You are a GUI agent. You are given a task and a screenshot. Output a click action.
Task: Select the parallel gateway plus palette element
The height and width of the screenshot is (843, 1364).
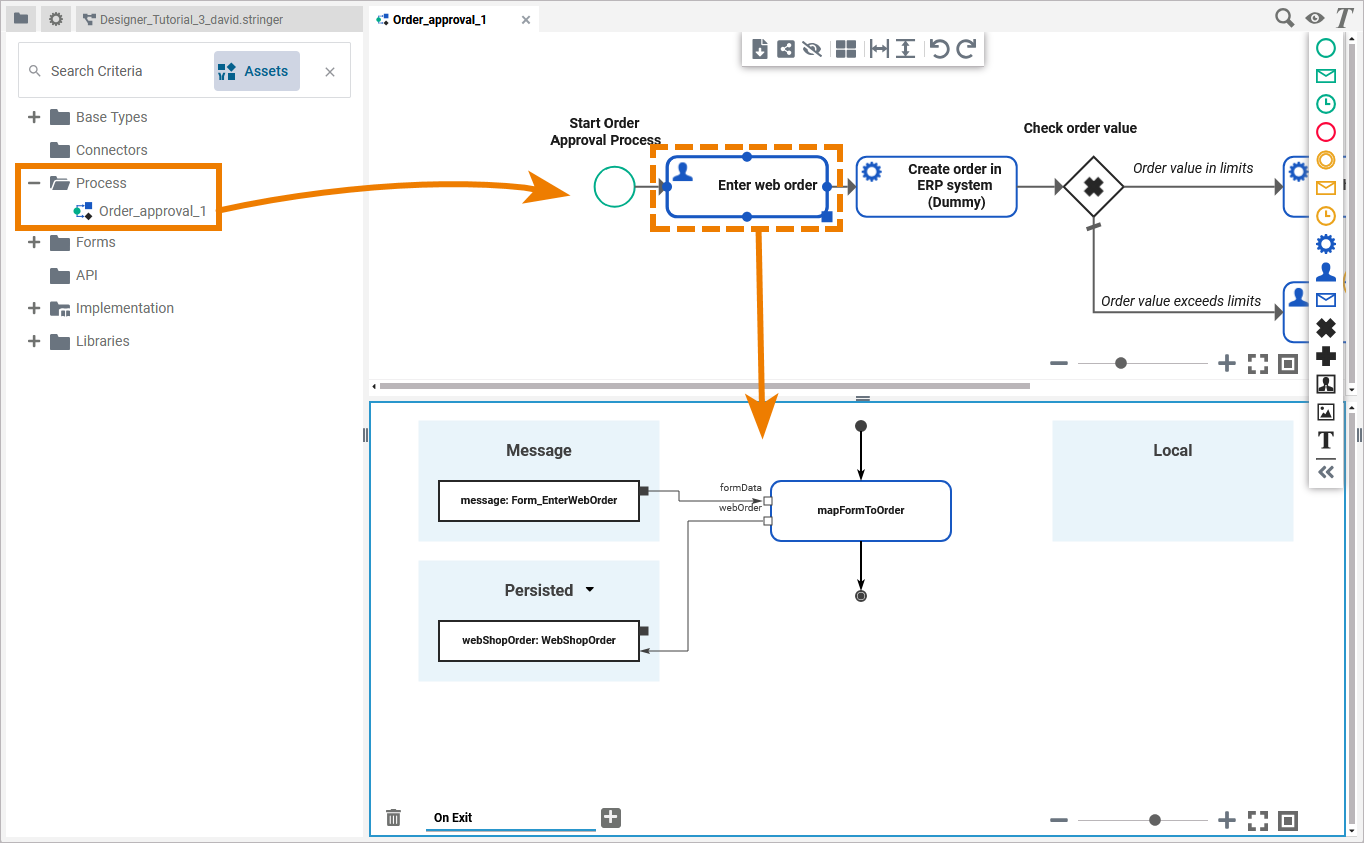point(1326,356)
